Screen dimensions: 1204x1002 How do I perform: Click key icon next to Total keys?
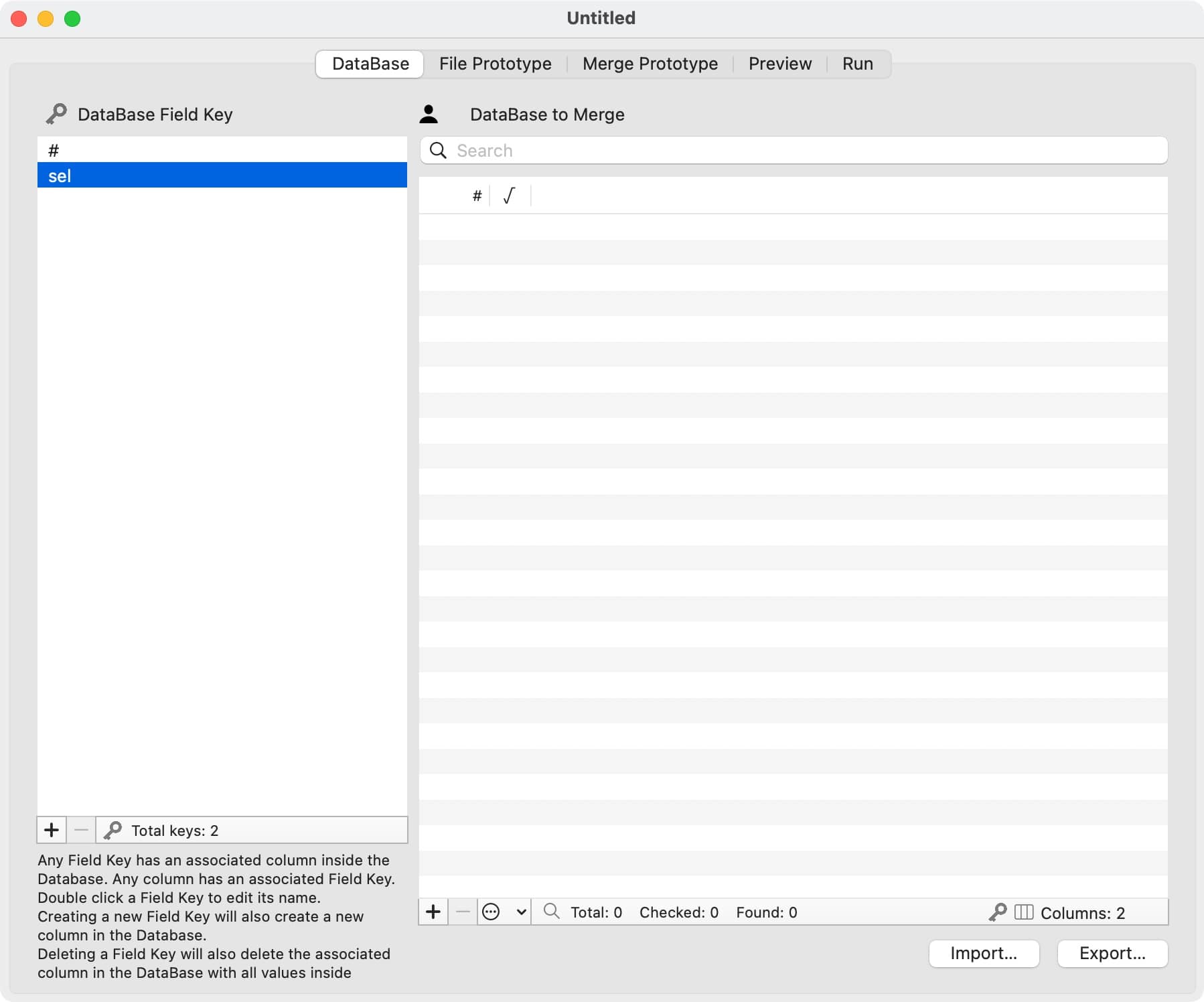pos(112,830)
